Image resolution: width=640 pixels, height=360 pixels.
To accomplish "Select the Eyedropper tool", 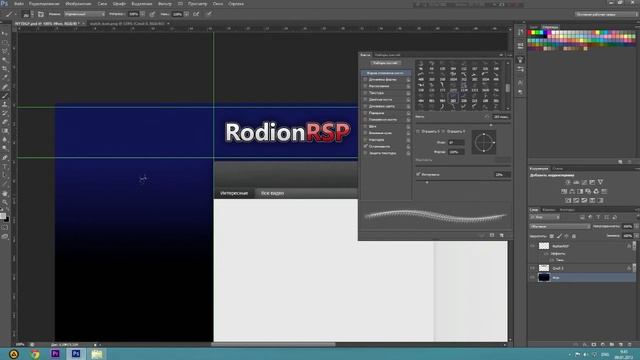I will [x=5, y=78].
